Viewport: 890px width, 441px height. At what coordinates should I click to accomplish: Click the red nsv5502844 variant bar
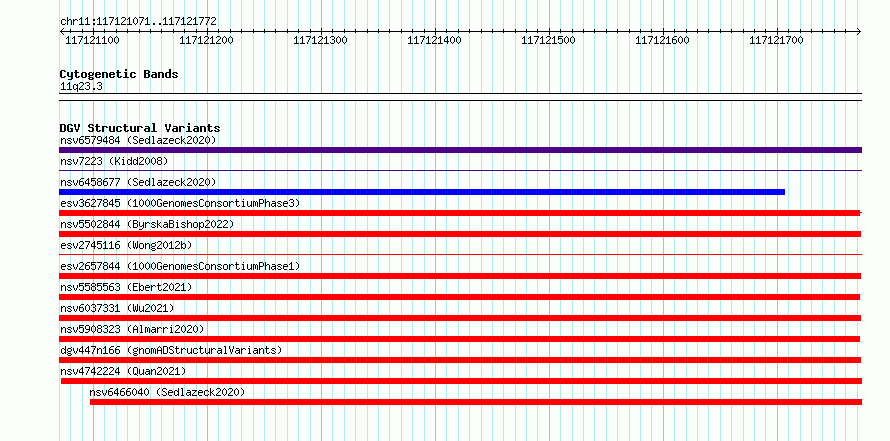click(x=460, y=234)
